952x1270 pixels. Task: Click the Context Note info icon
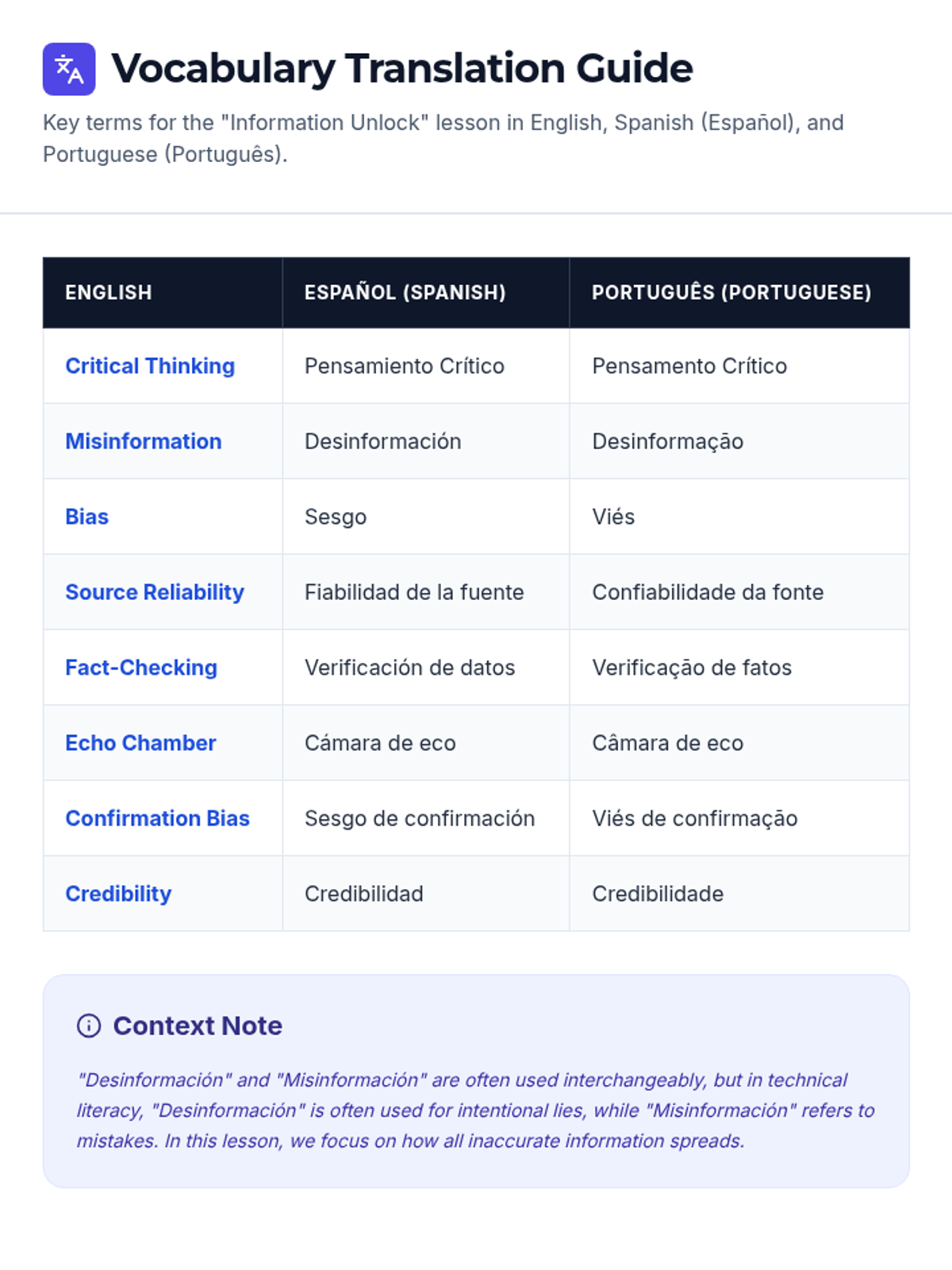[x=89, y=1026]
